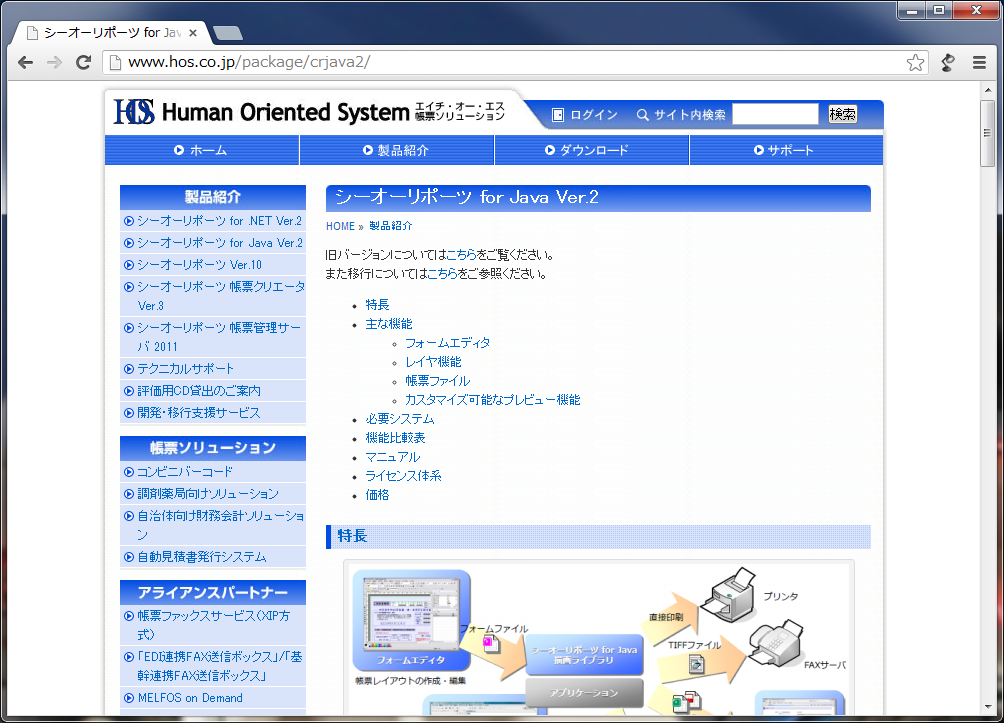
Task: Click the 製品紹介 breadcrumb link
Action: point(391,226)
